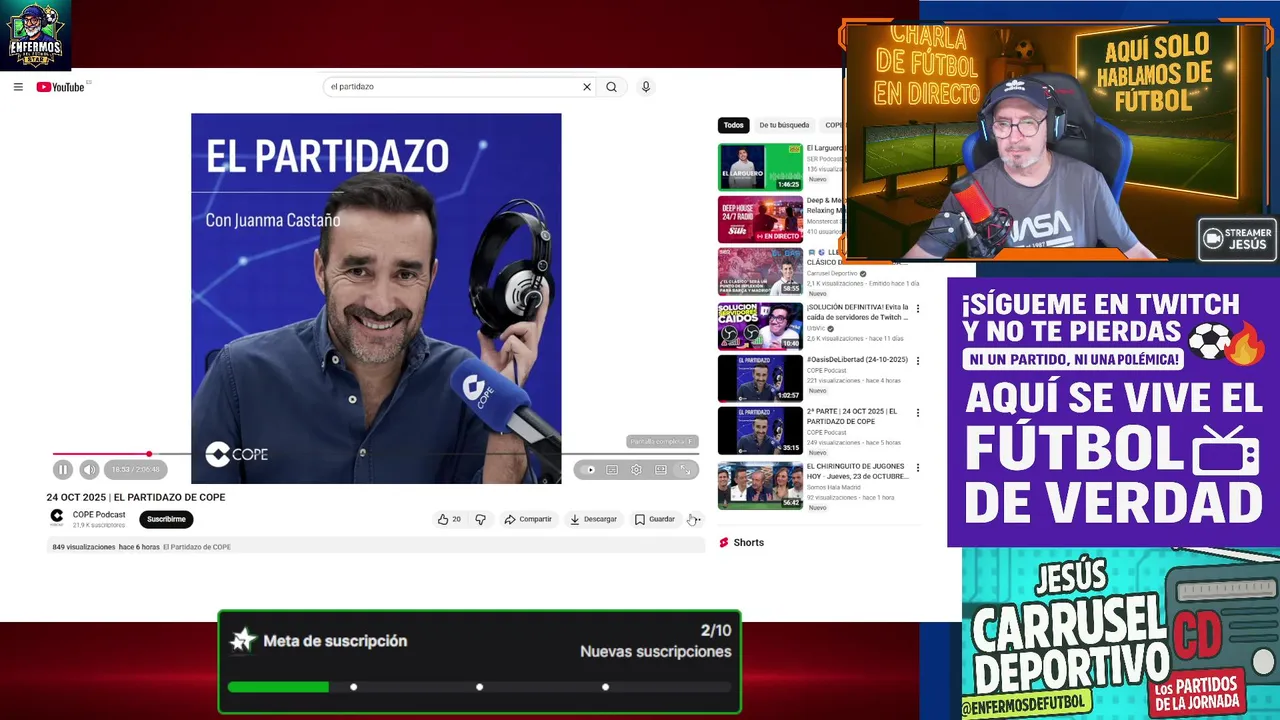
Task: Click the '#OasisDeLibertad (24-10-2025)' title
Action: click(857, 360)
